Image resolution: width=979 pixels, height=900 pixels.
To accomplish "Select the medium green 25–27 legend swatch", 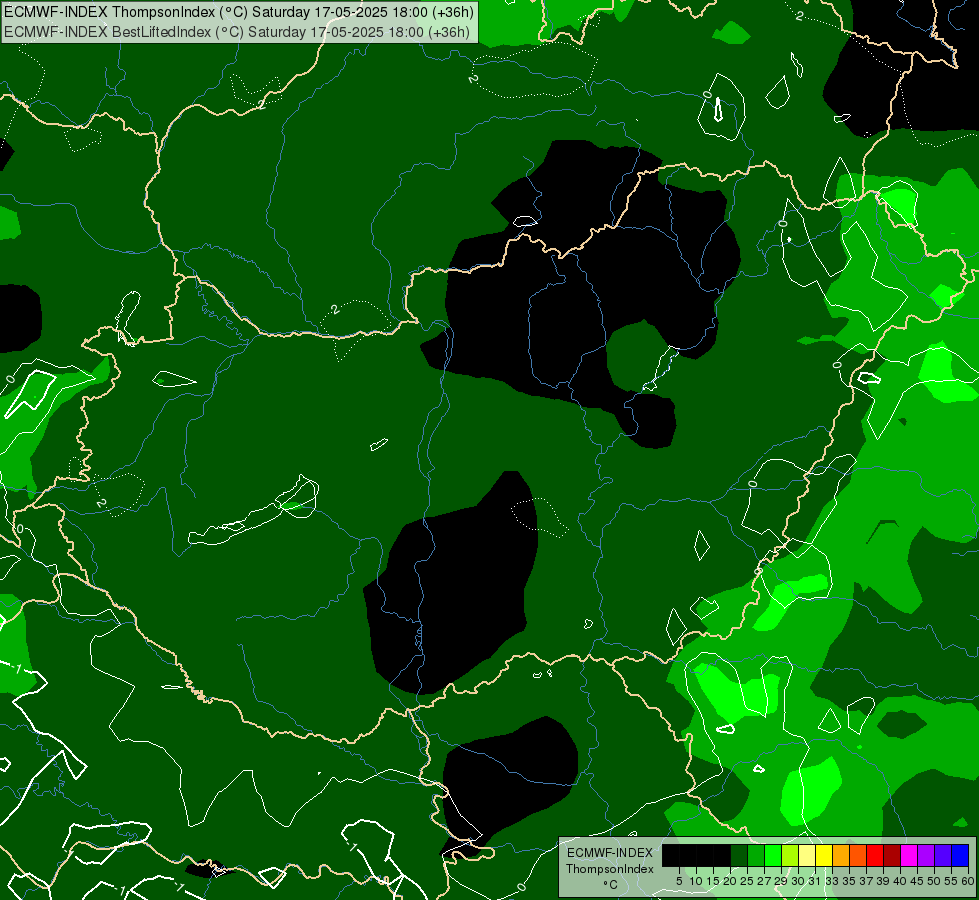I will click(x=756, y=855).
